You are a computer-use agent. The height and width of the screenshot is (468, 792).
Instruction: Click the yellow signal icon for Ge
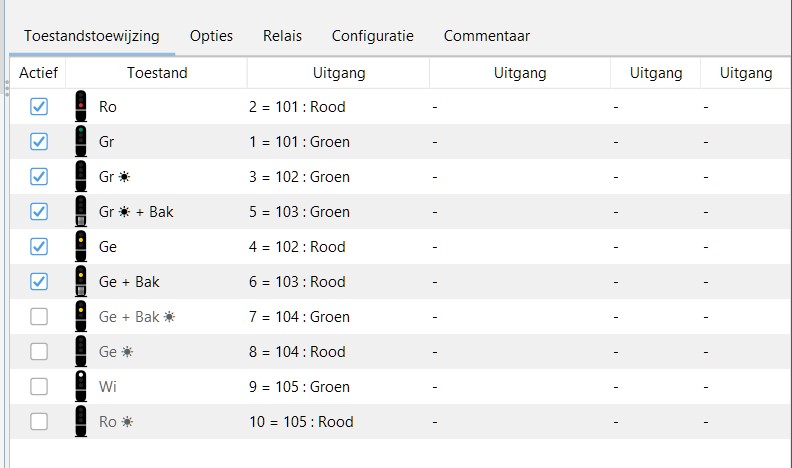(81, 247)
